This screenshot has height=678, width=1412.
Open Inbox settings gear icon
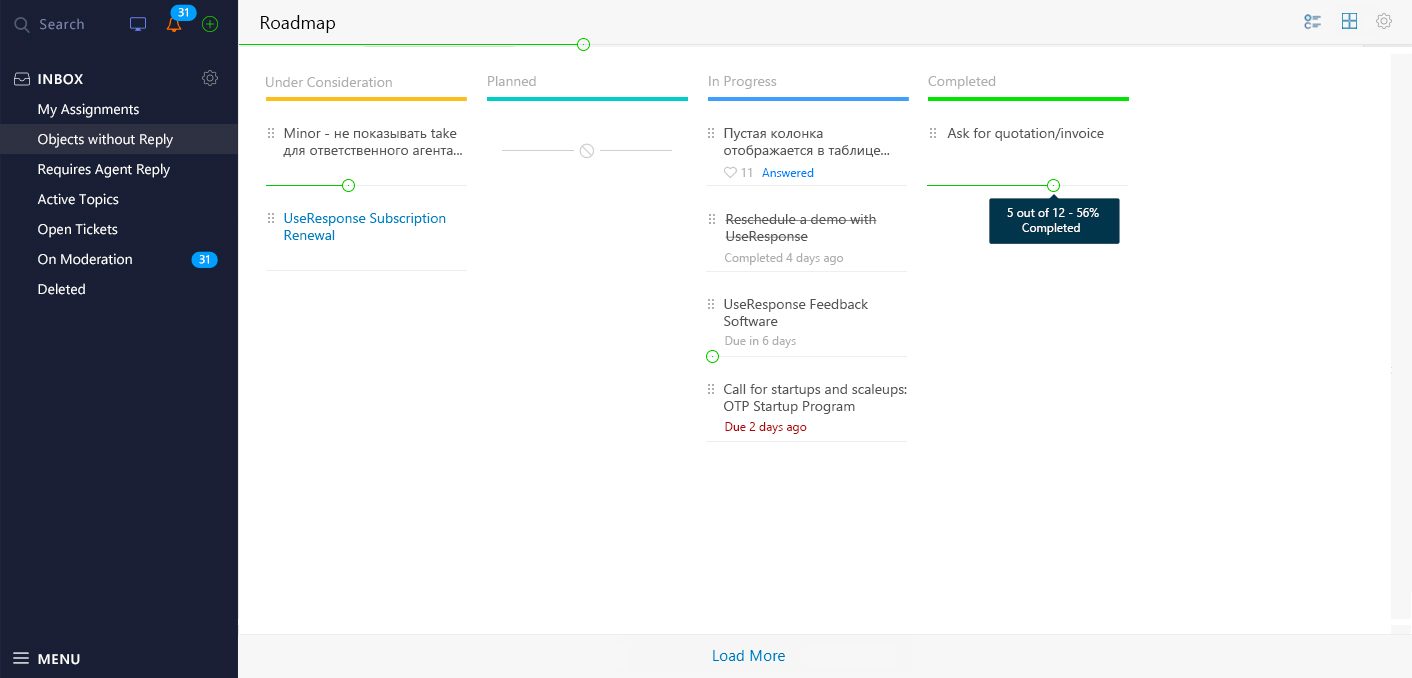(210, 78)
